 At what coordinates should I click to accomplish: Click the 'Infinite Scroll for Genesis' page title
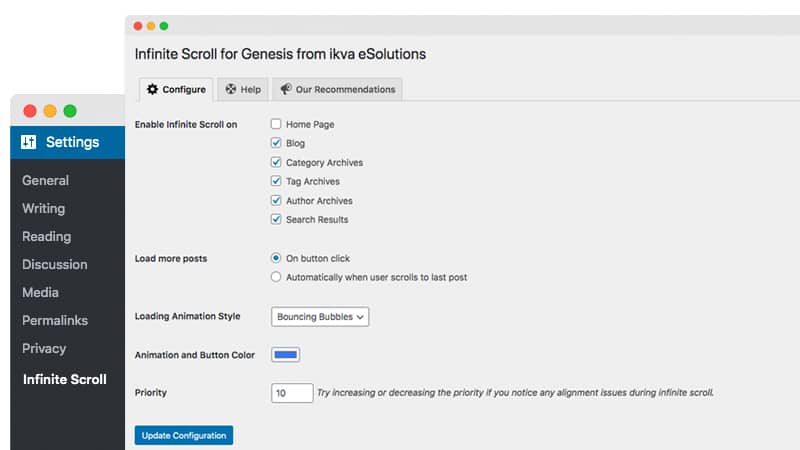(280, 54)
